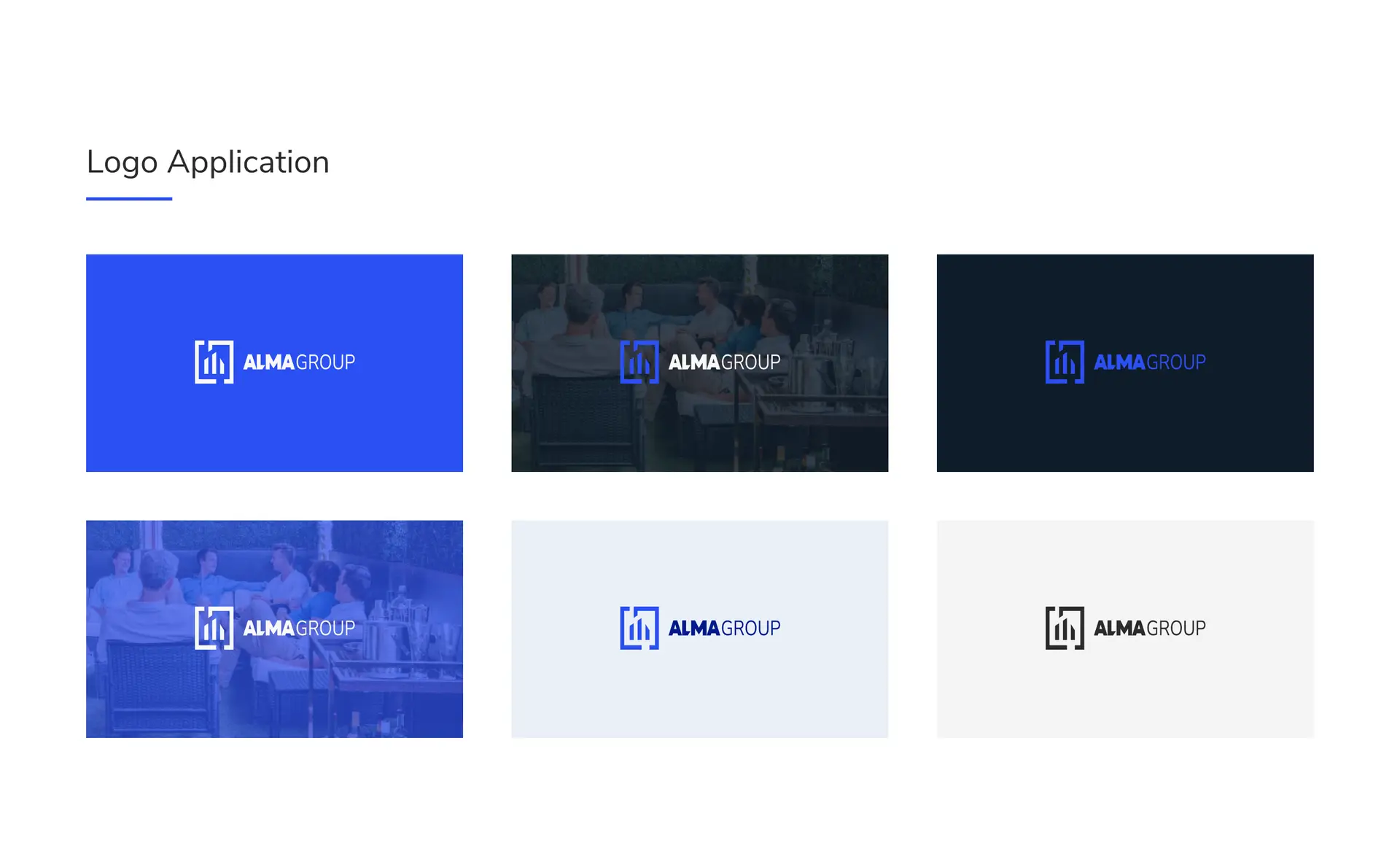
Task: Click the black logo icon on the light gray card
Action: click(1064, 628)
